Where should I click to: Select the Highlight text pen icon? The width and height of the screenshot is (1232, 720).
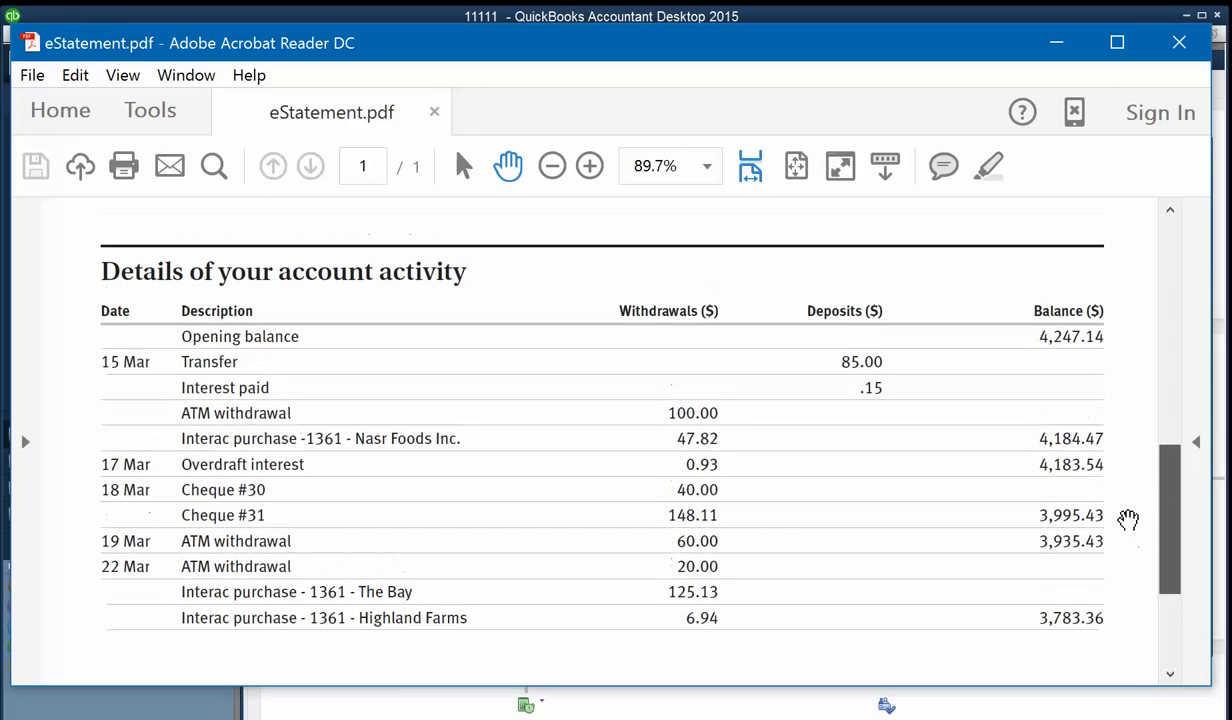(x=988, y=166)
